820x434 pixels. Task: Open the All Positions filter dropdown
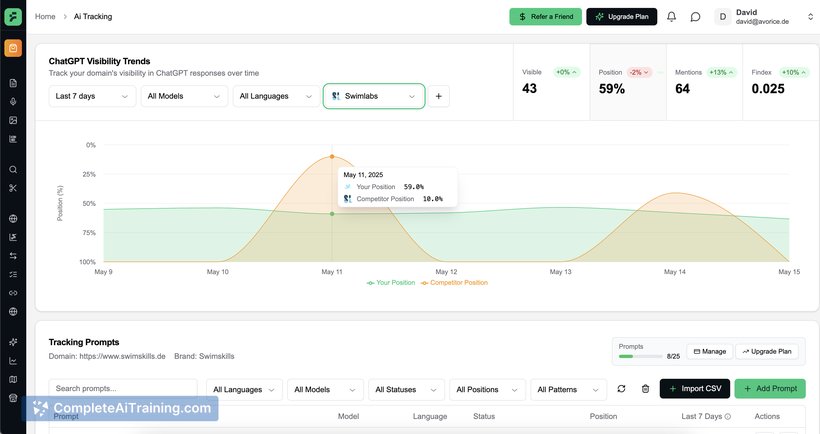click(x=487, y=390)
